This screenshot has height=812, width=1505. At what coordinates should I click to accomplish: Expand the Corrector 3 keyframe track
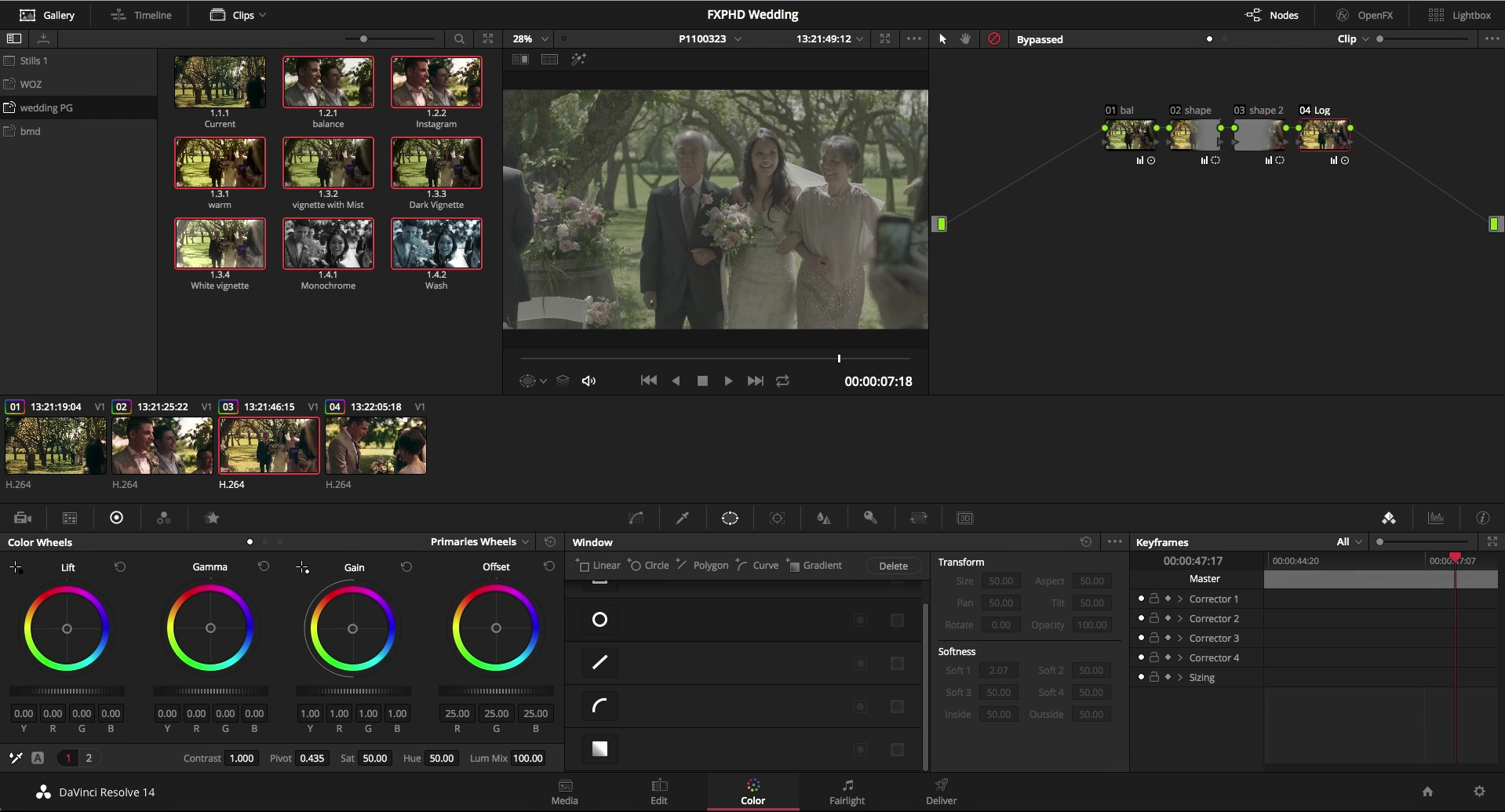tap(1179, 638)
